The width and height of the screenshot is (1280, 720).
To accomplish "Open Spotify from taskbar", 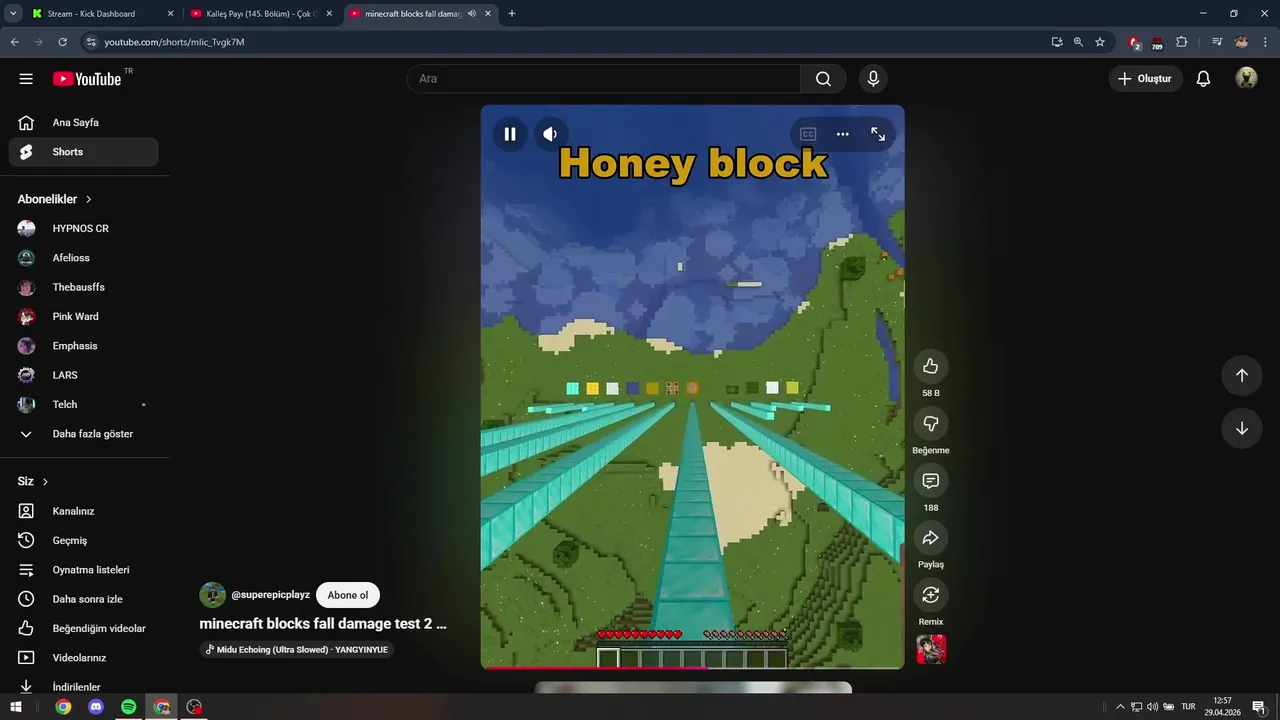I will [x=129, y=707].
